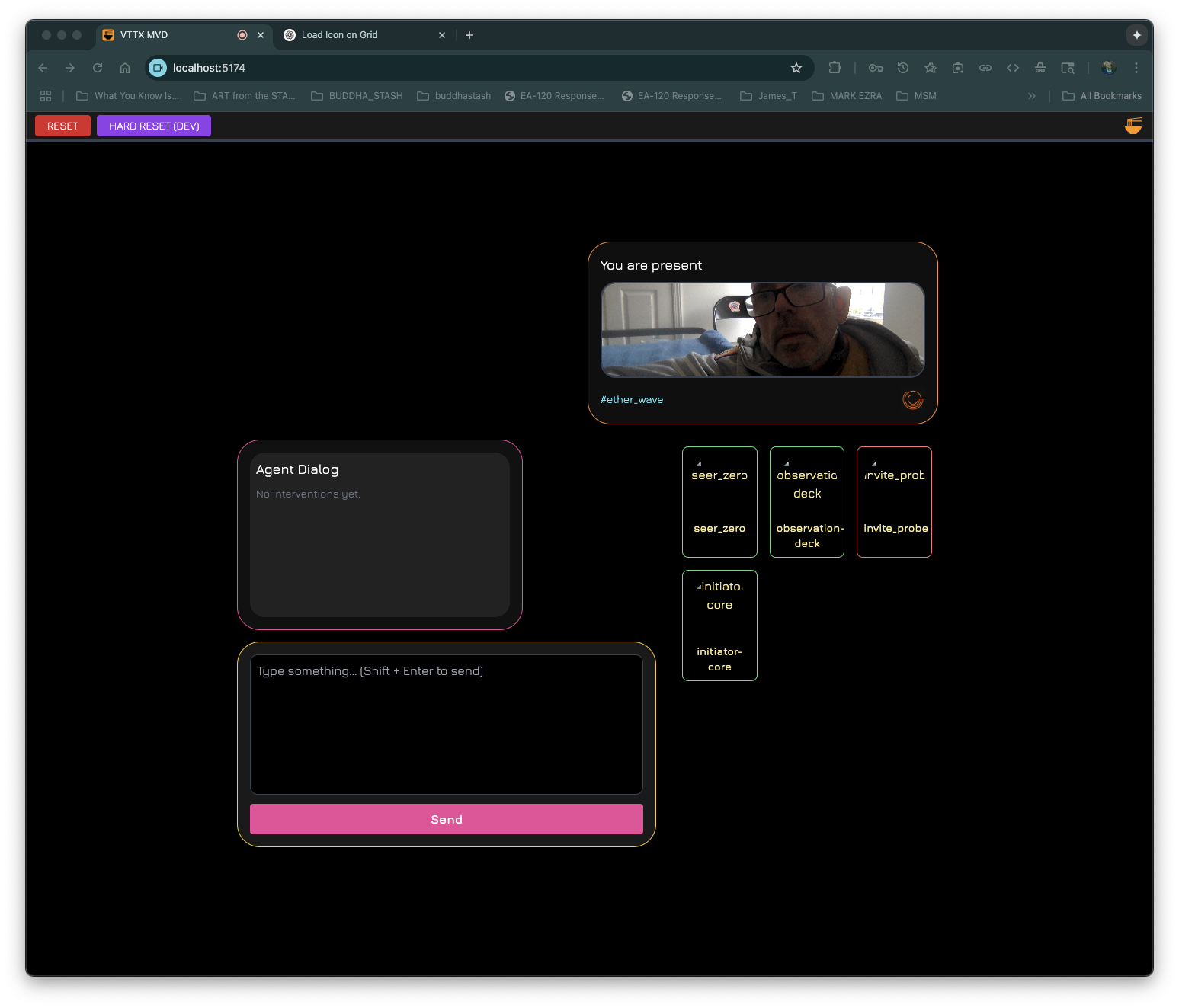Click the orange bowl icon in app header

tap(1133, 126)
